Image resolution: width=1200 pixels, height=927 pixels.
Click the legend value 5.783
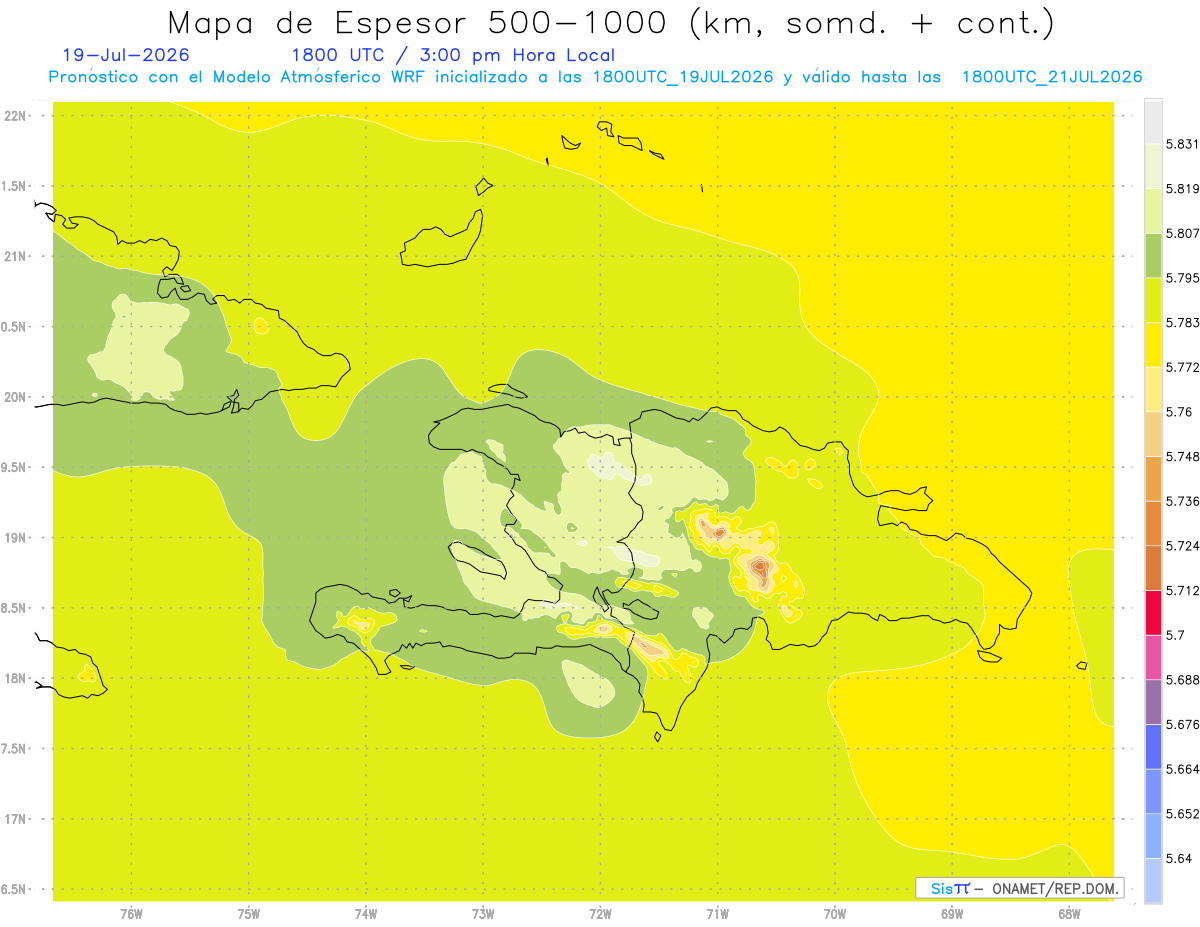[1183, 322]
